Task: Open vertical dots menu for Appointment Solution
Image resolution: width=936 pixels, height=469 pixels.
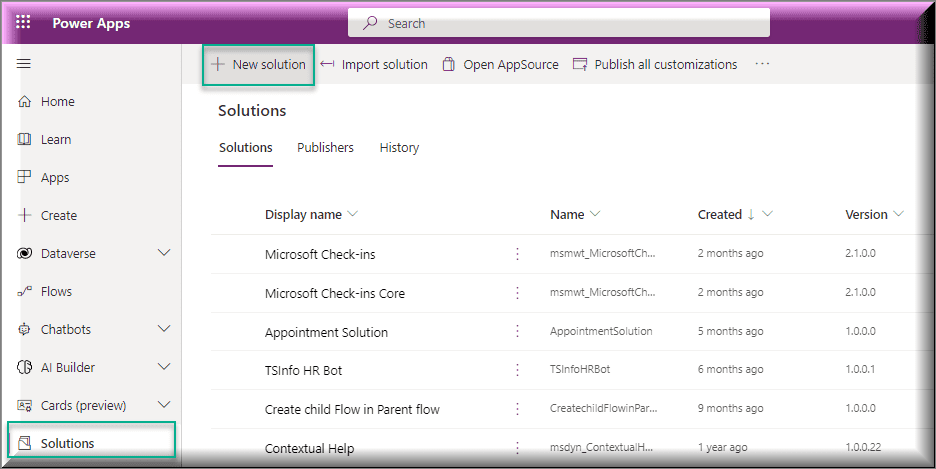Action: [x=518, y=331]
